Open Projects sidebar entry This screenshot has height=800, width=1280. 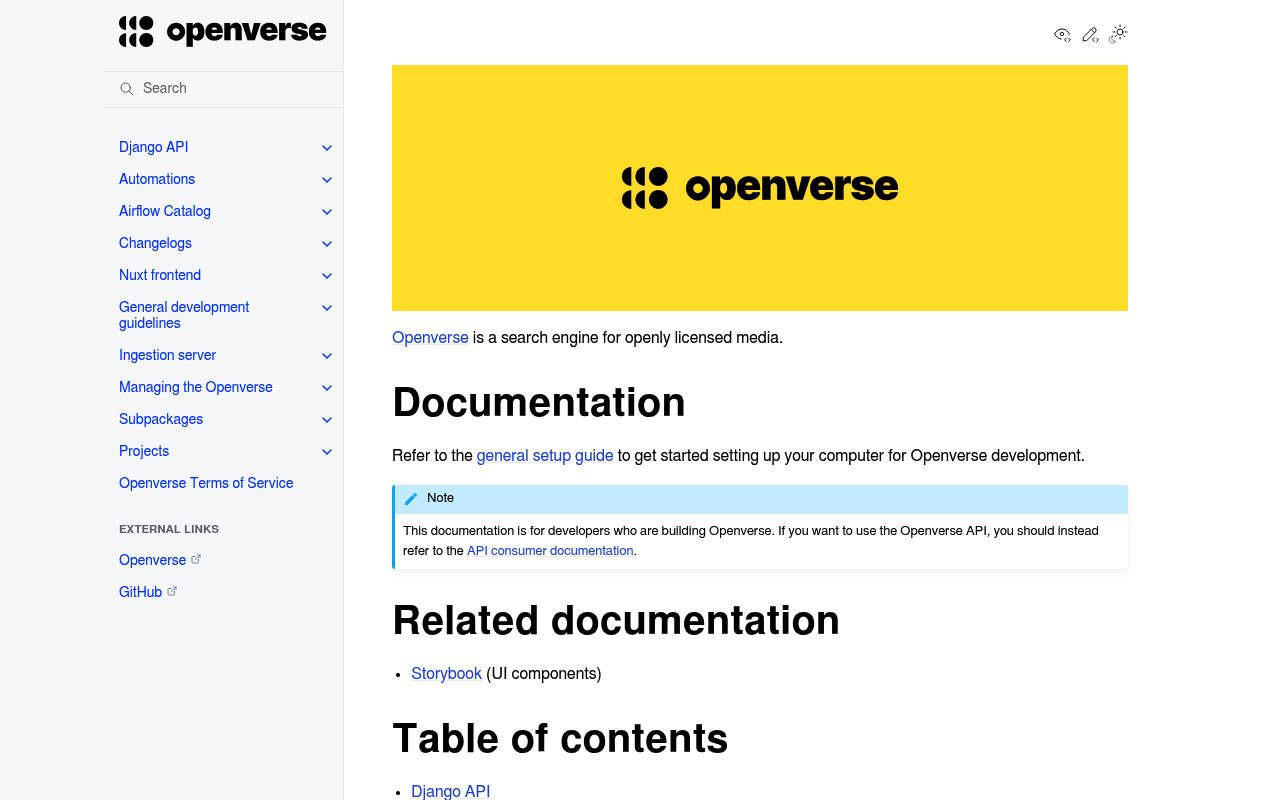tap(144, 451)
